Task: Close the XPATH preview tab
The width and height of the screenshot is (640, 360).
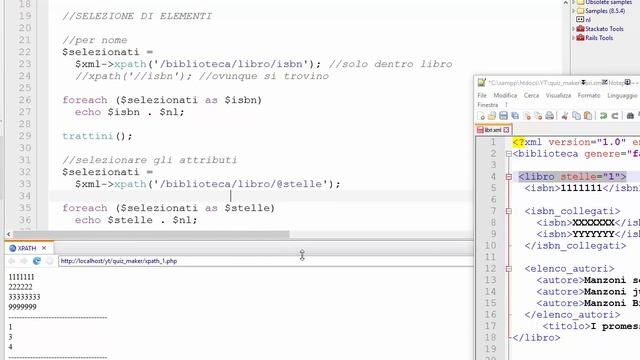Action: 44,248
